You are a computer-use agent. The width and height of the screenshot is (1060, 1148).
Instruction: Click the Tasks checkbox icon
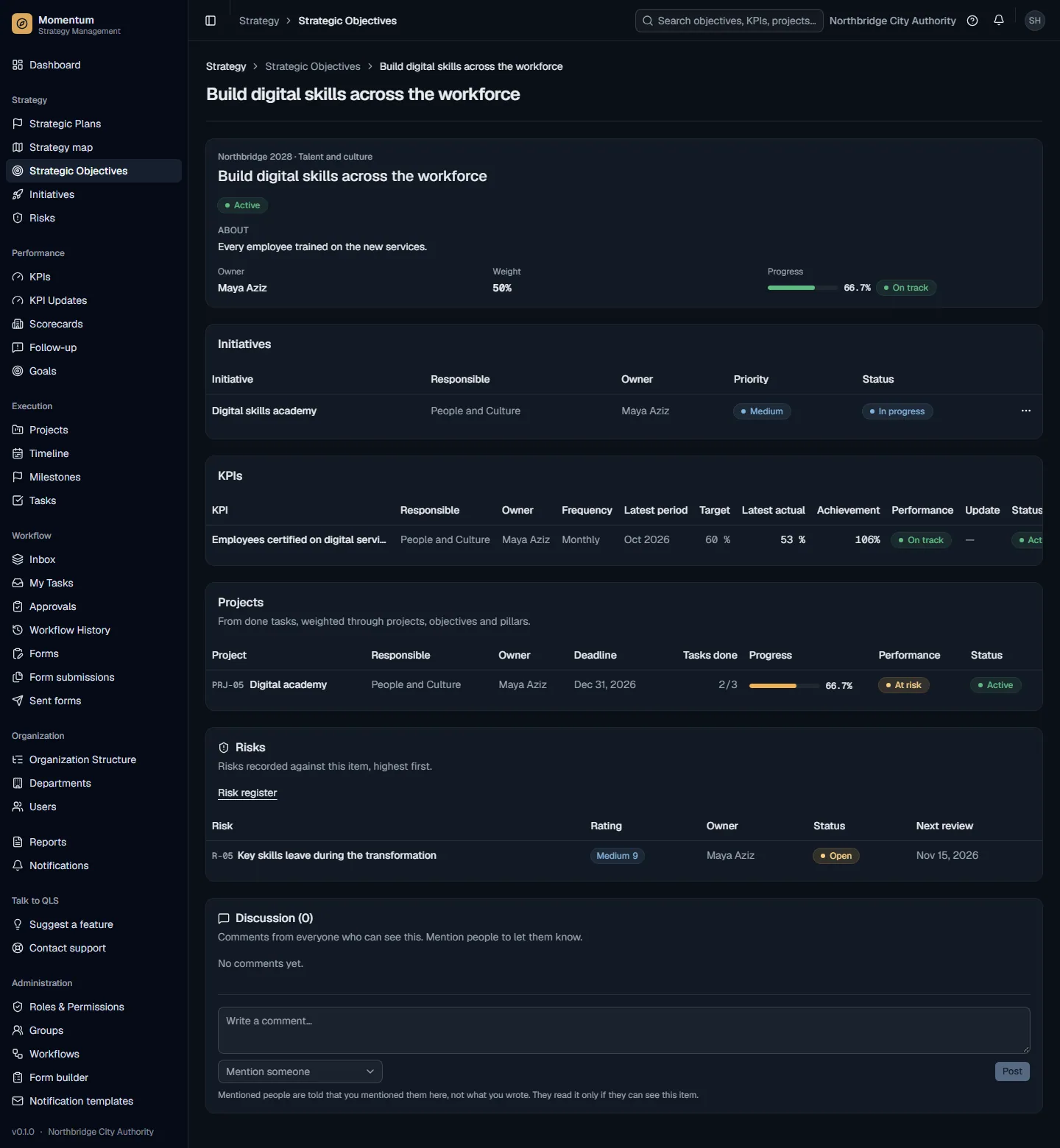18,500
